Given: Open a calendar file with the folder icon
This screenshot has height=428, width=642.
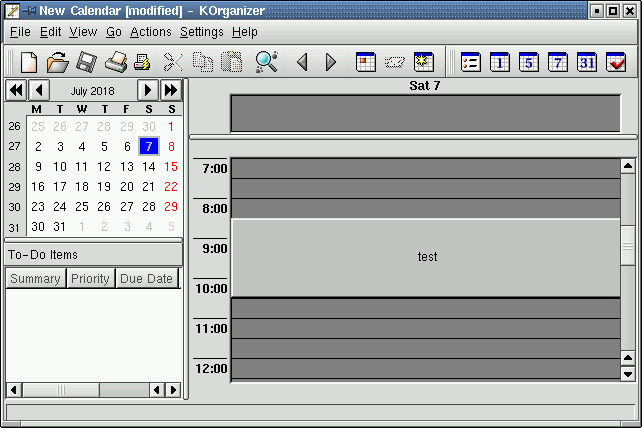Looking at the screenshot, I should [57, 62].
